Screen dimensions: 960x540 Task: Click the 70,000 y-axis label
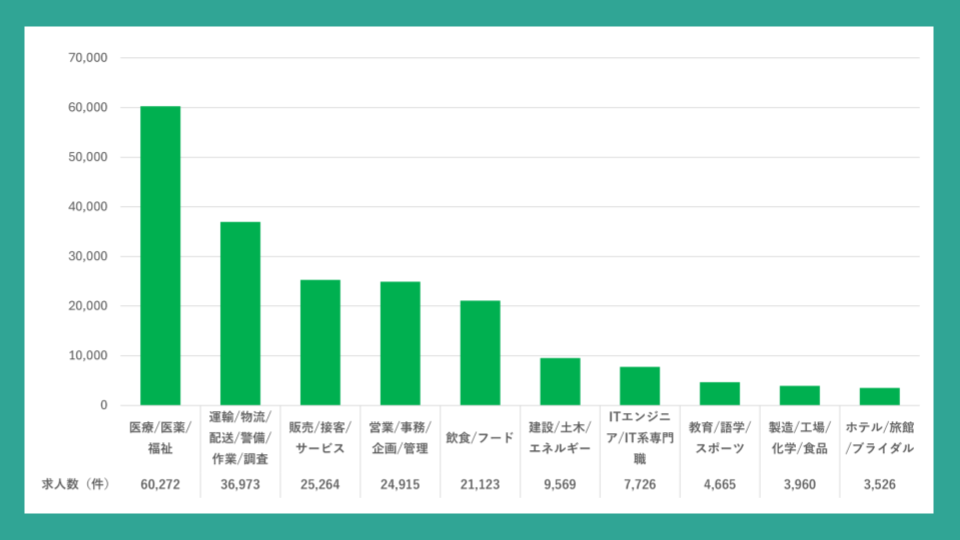pos(87,58)
